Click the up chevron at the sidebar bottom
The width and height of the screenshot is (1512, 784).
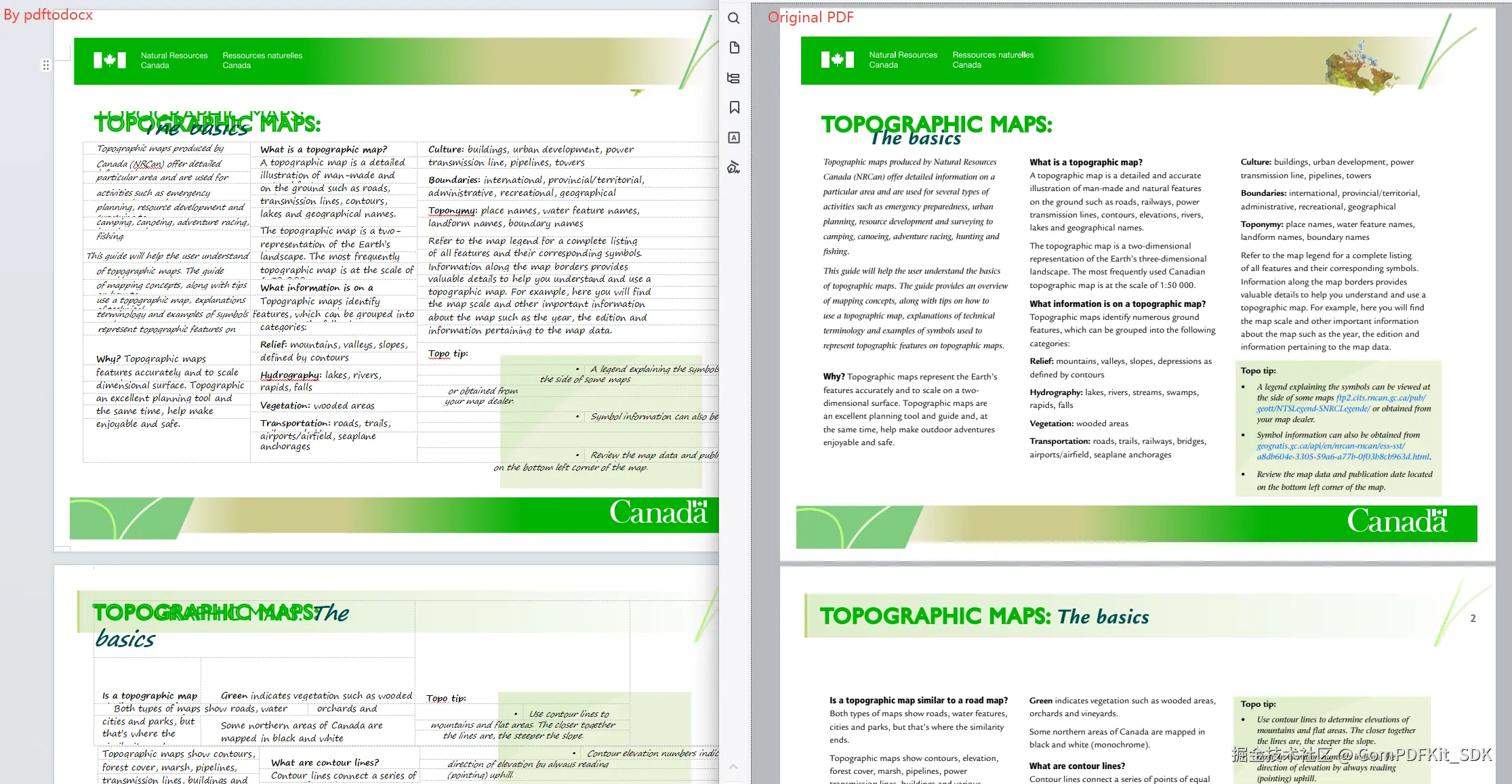tap(733, 766)
